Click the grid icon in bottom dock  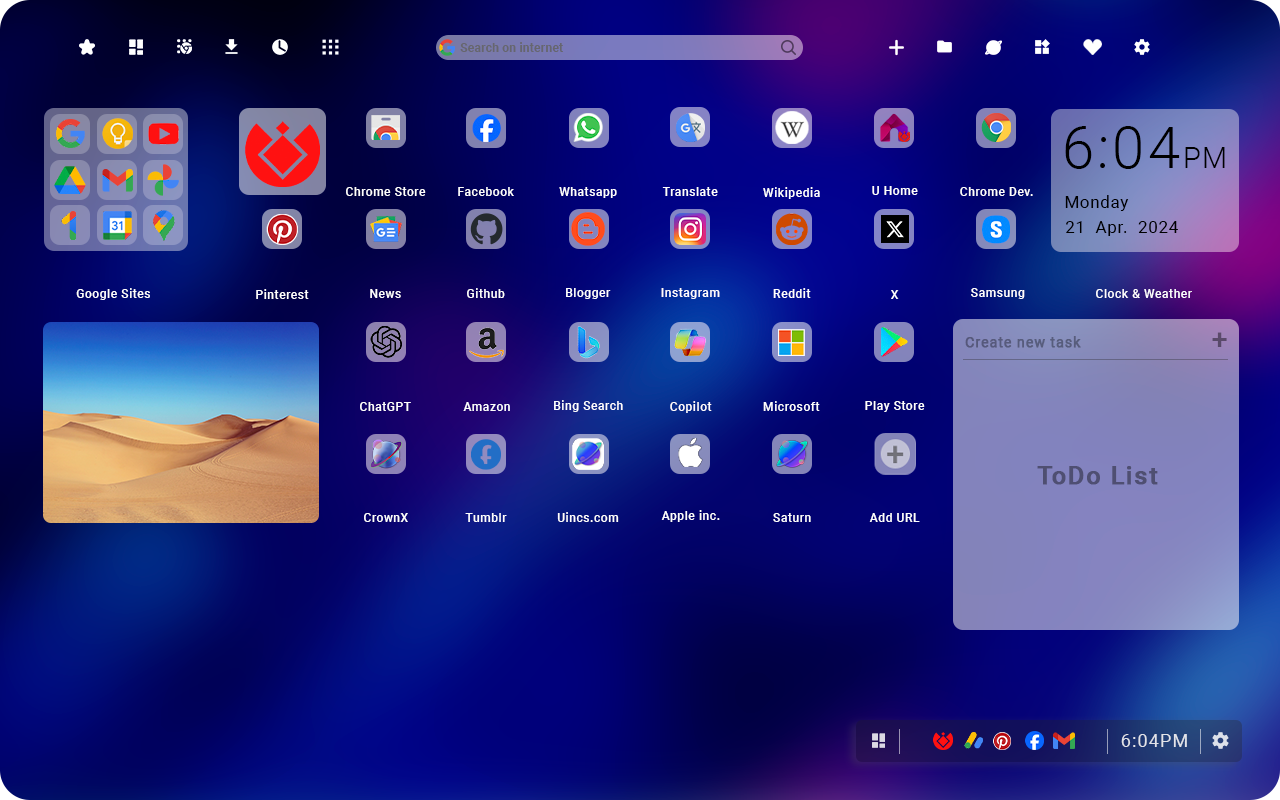click(x=878, y=741)
